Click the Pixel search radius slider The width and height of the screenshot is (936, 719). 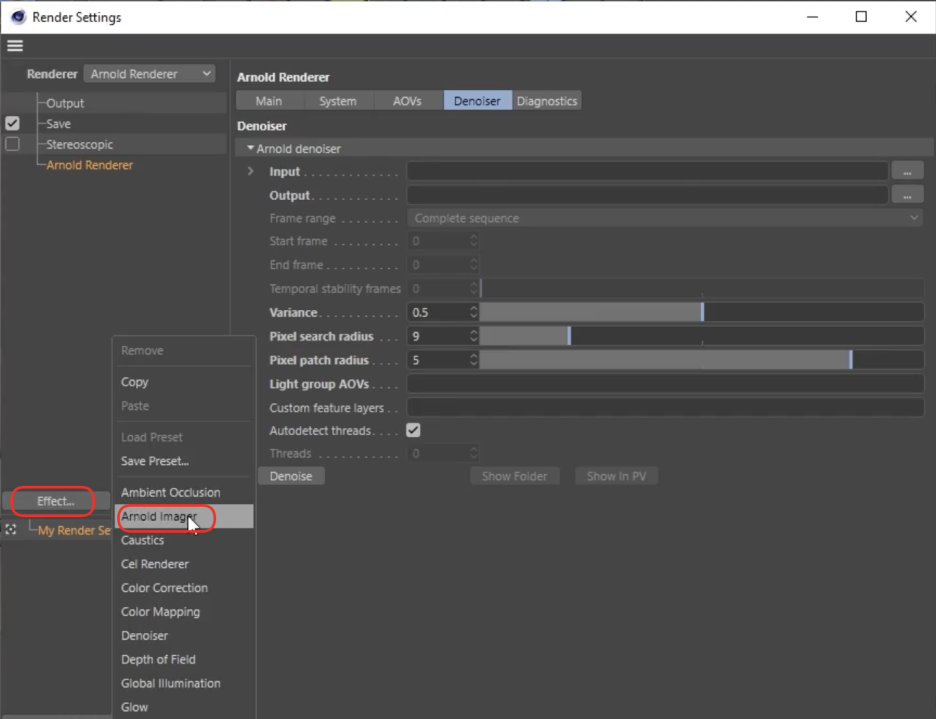pyautogui.click(x=702, y=336)
